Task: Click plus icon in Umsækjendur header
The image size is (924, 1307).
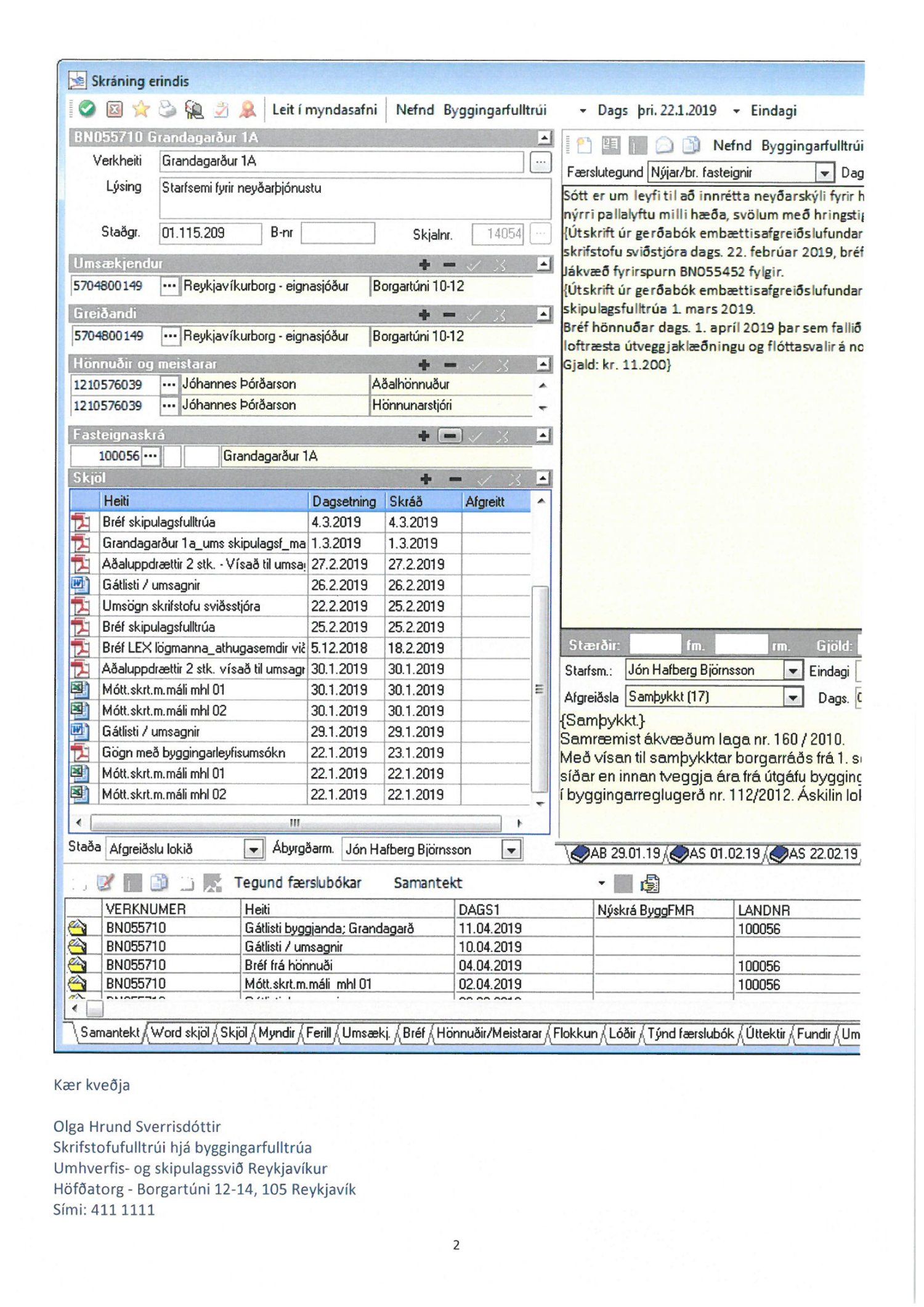Action: pyautogui.click(x=424, y=265)
